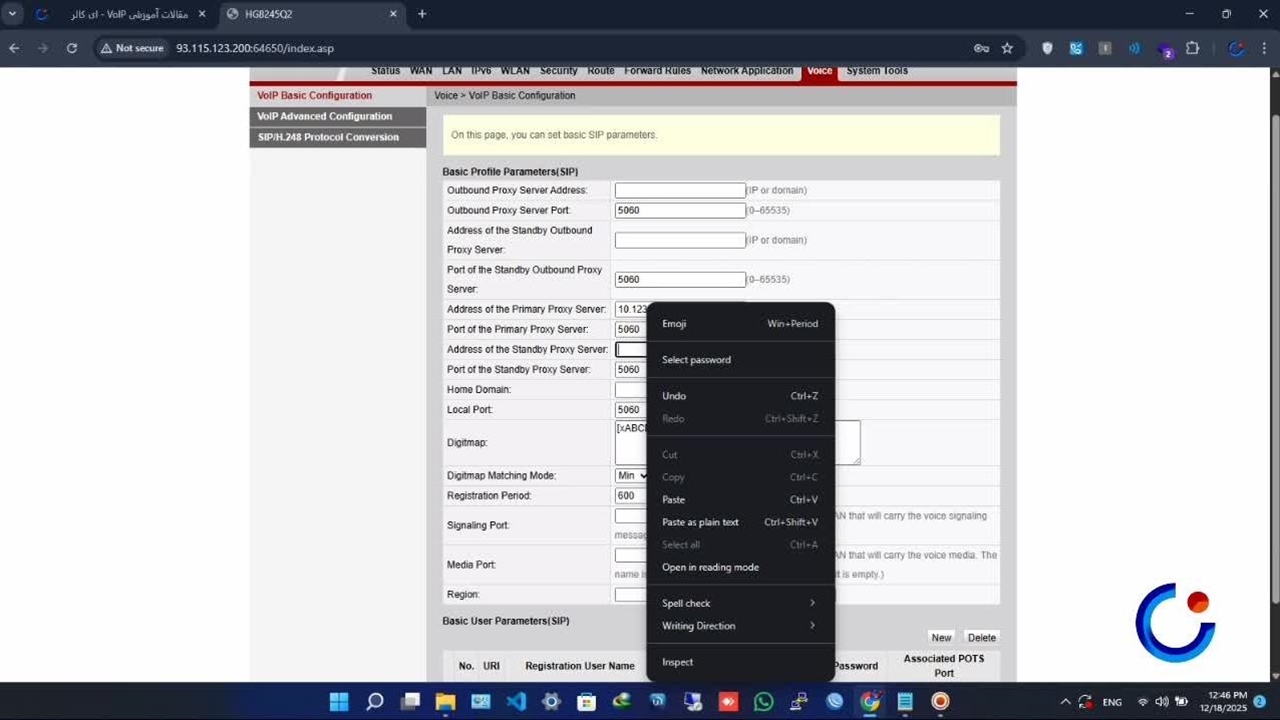Viewport: 1280px width, 720px height.
Task: Bookmark this page with the star icon
Action: click(1007, 48)
